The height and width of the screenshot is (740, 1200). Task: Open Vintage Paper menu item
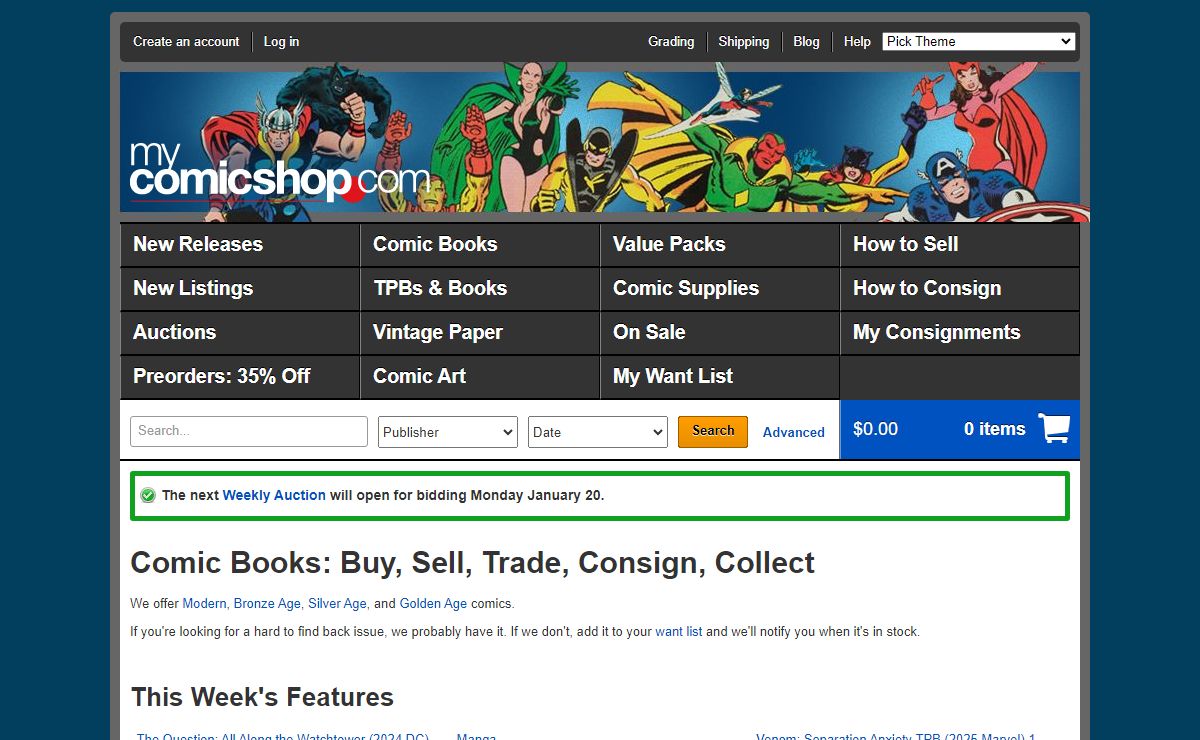point(480,332)
